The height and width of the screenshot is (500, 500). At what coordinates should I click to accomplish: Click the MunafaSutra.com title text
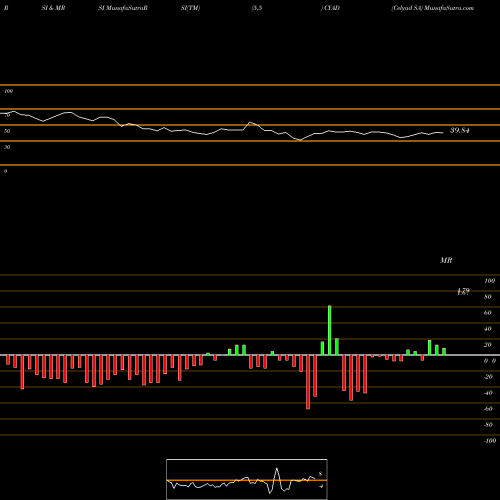tap(449, 8)
